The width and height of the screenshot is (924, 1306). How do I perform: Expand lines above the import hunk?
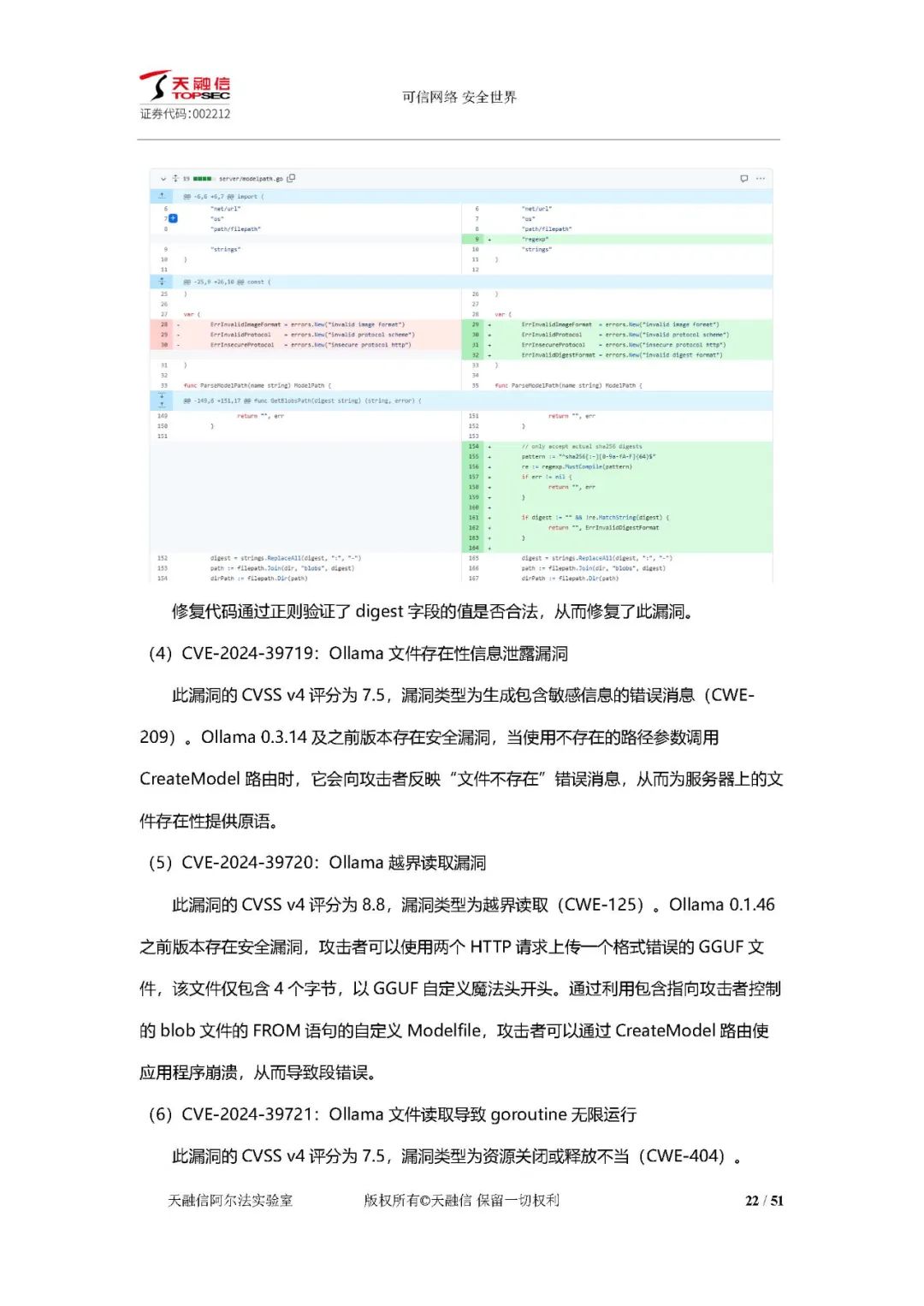pos(162,196)
